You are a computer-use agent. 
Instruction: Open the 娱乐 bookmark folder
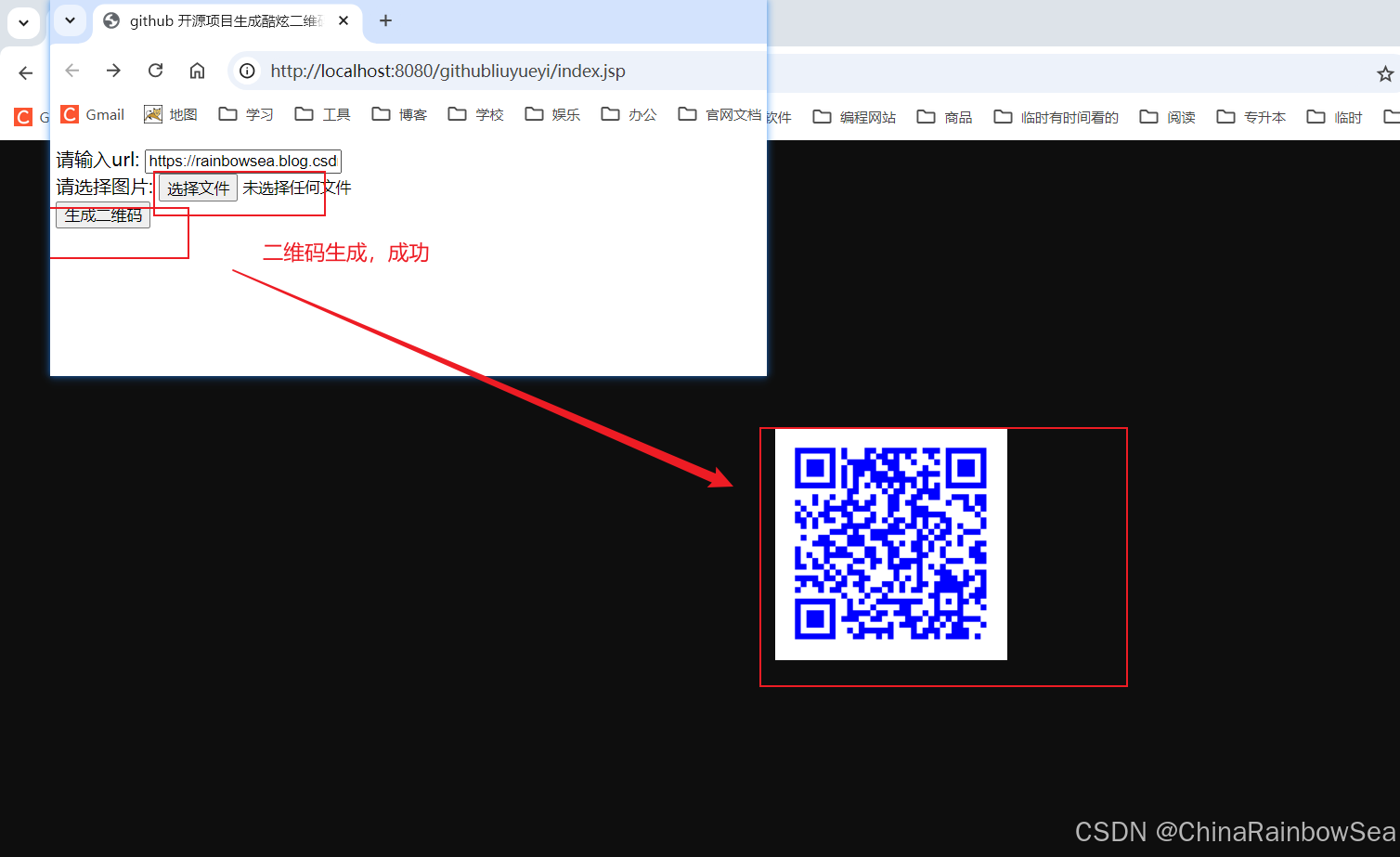click(x=552, y=114)
